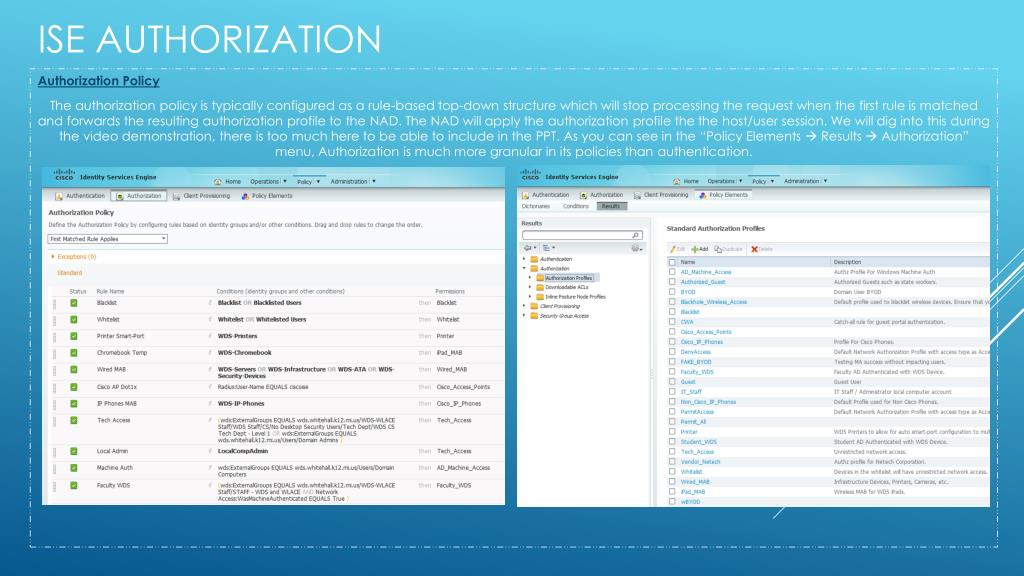
Task: Expand Security Group Access tree node
Action: coord(524,316)
